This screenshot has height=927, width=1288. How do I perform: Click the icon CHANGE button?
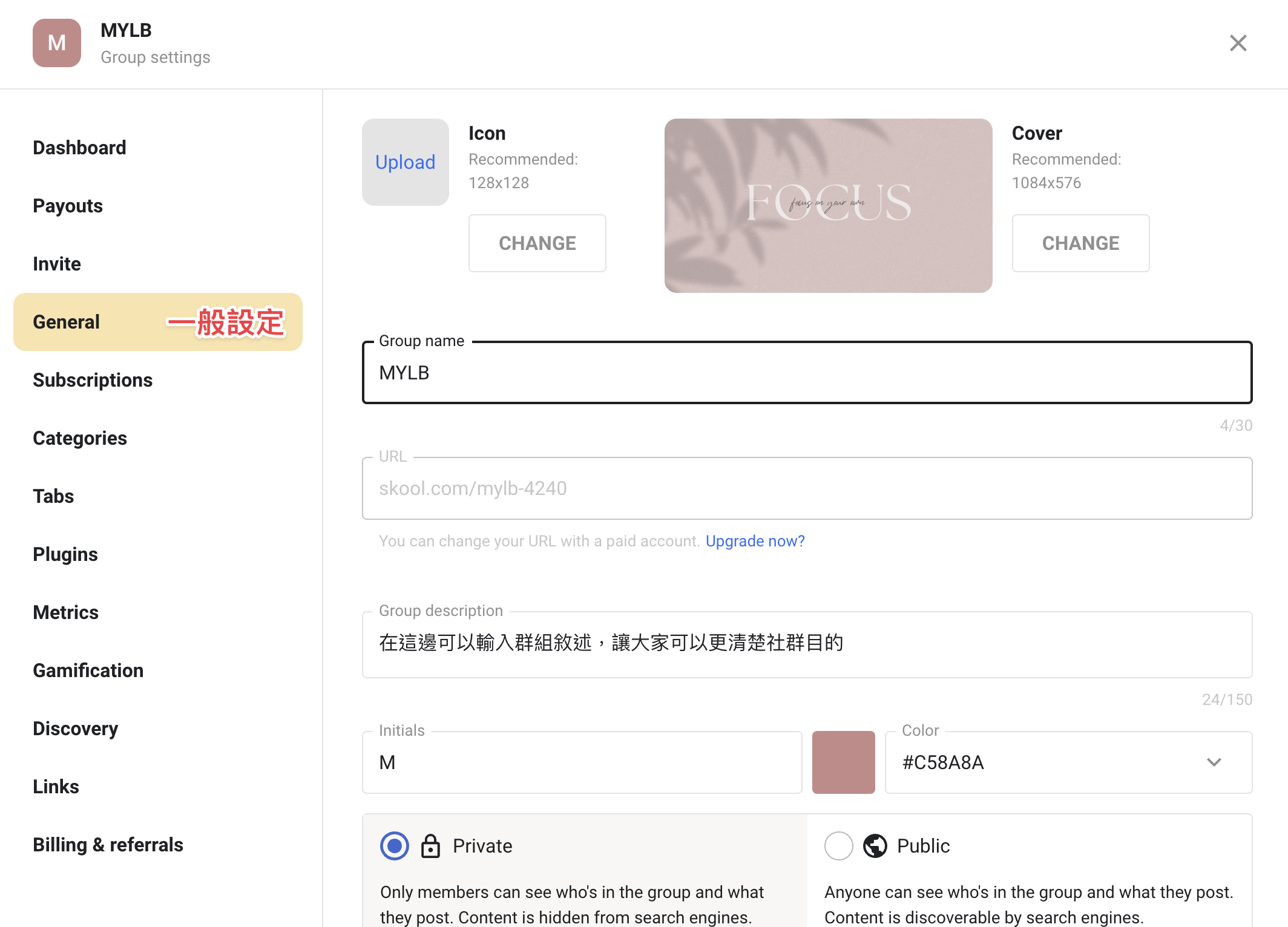537,243
